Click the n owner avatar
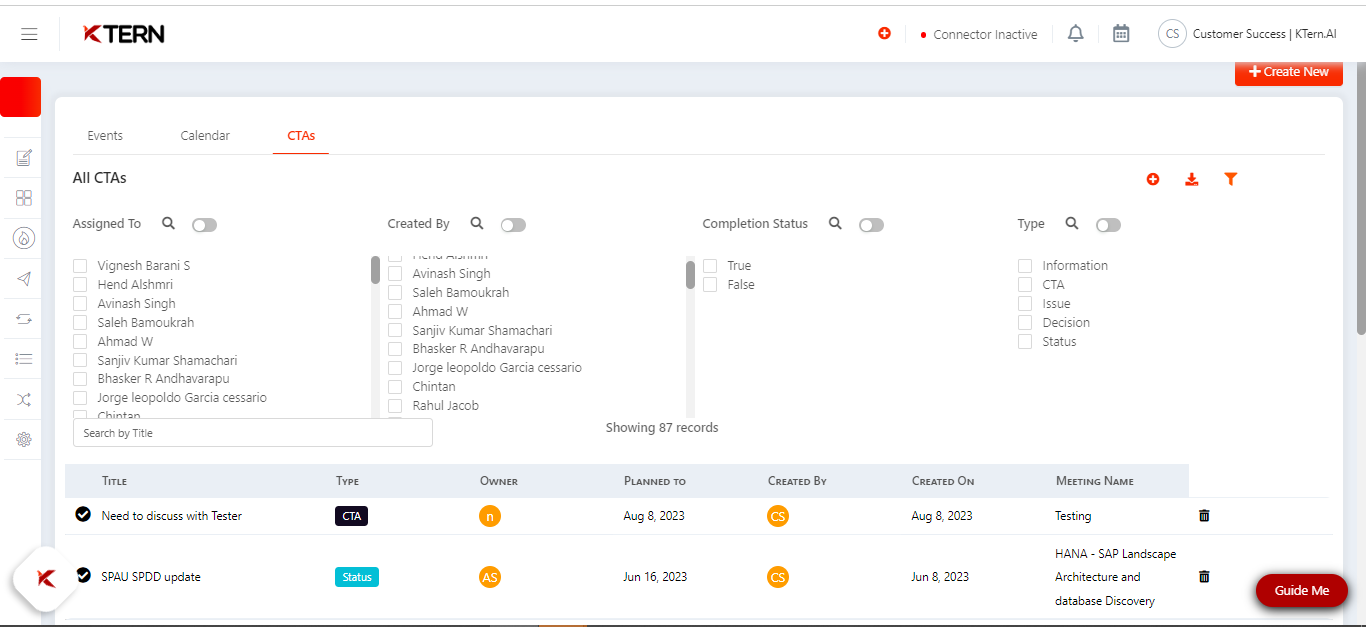This screenshot has width=1366, height=627. [x=490, y=516]
